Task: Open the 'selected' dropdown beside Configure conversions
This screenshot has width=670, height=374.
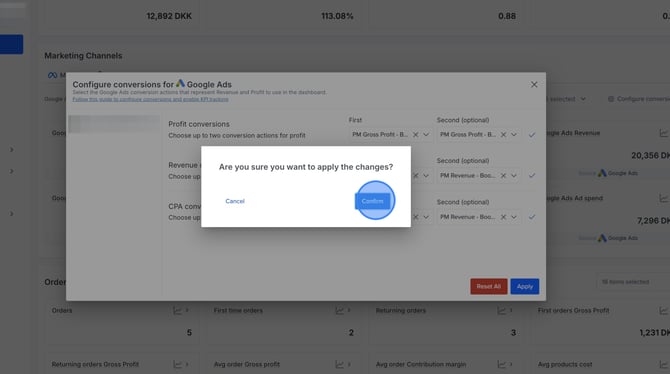Action: click(566, 99)
